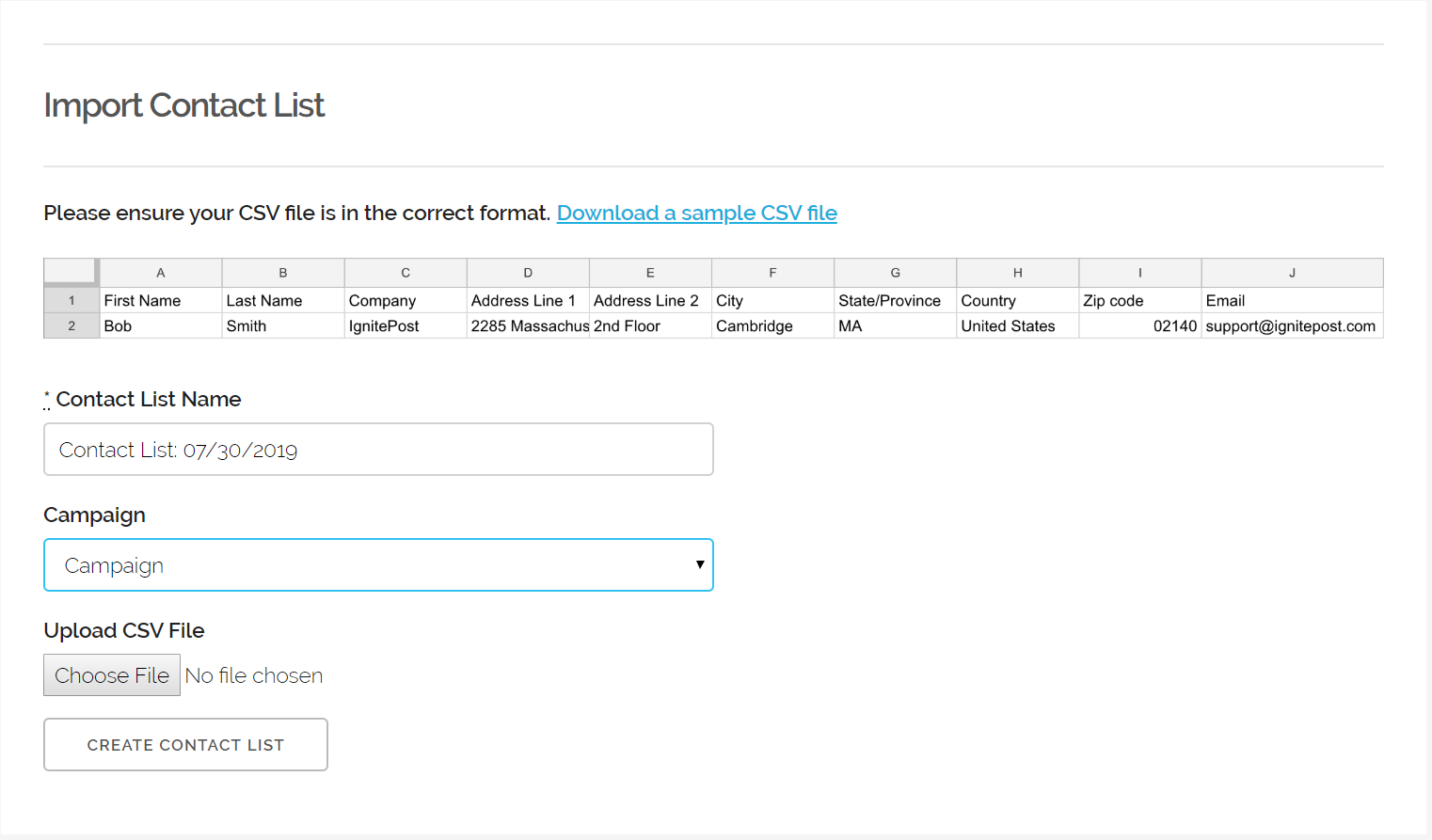Click the 'State/Province' cell
Screen dimensions: 1432x840
pos(895,300)
